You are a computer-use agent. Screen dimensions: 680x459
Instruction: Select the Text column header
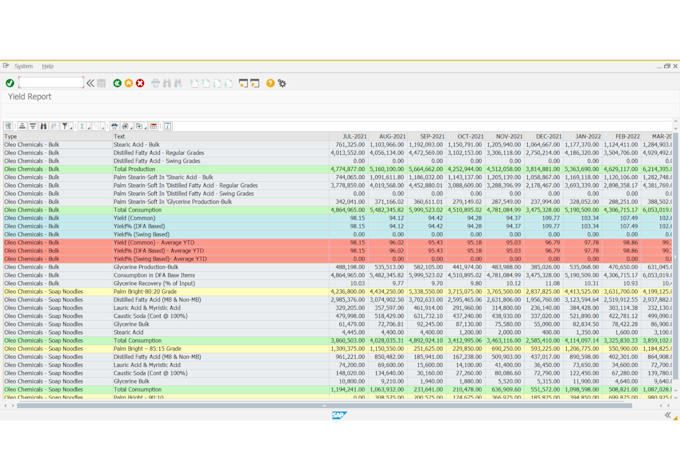point(220,136)
